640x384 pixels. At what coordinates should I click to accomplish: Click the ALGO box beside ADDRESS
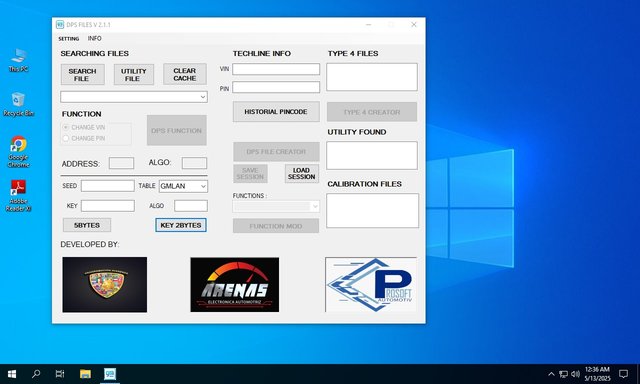coord(194,163)
